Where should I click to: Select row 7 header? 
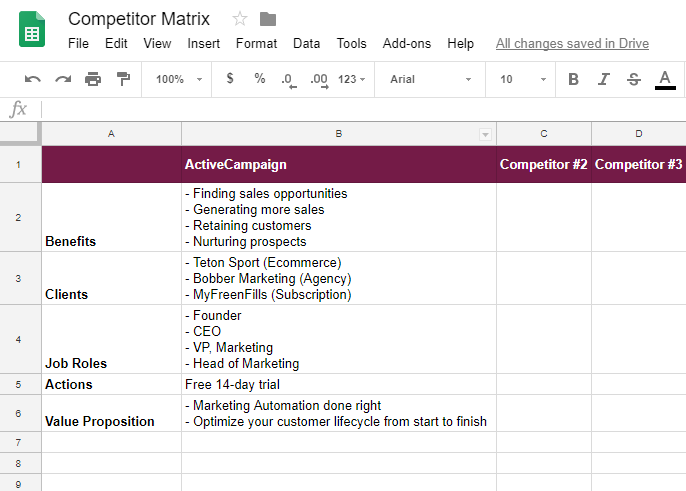click(x=21, y=442)
